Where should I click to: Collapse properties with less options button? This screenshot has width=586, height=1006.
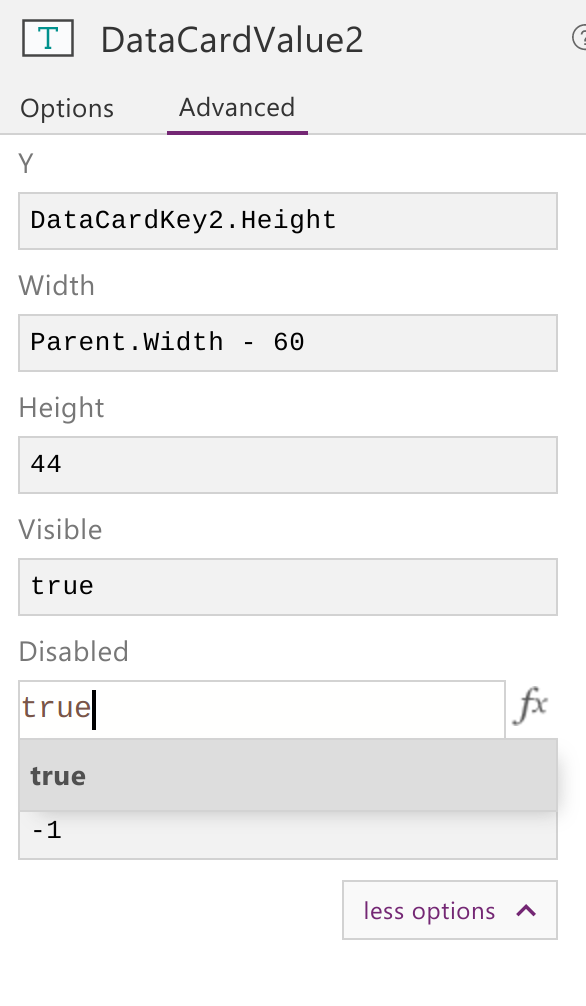click(450, 910)
